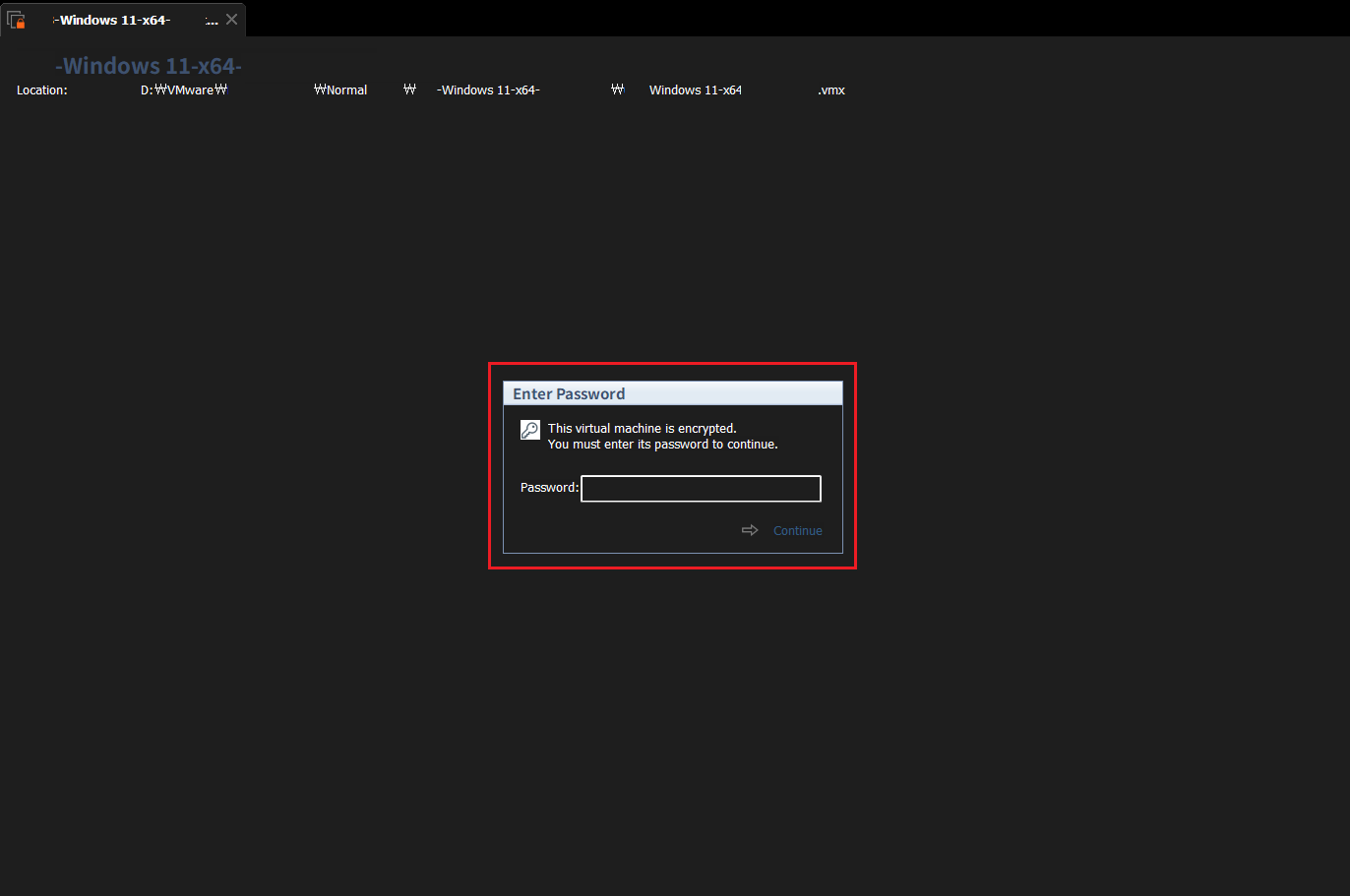The image size is (1350, 896).
Task: Click the 'Location:' label
Action: 42,90
